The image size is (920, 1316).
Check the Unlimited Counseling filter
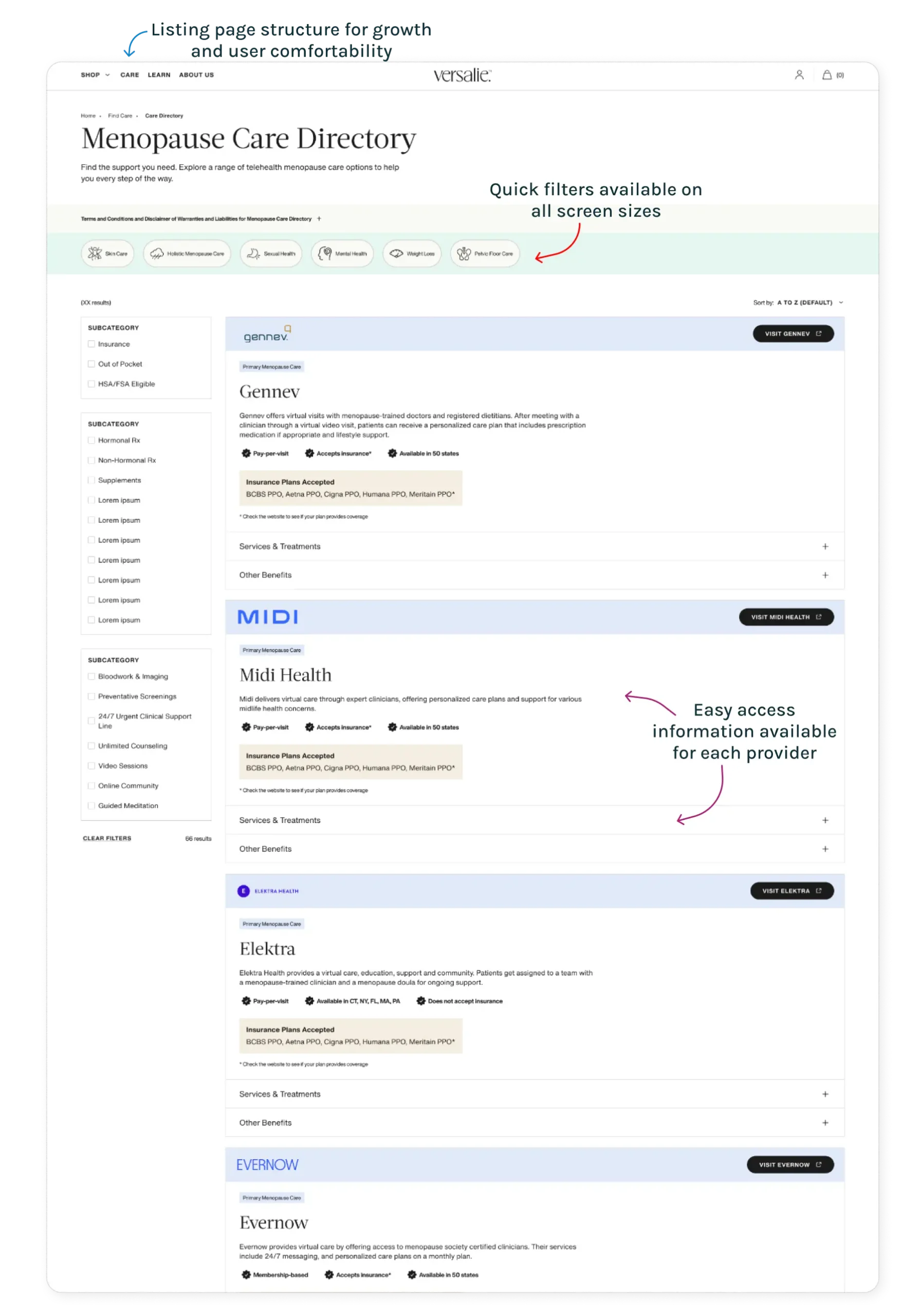coord(91,746)
